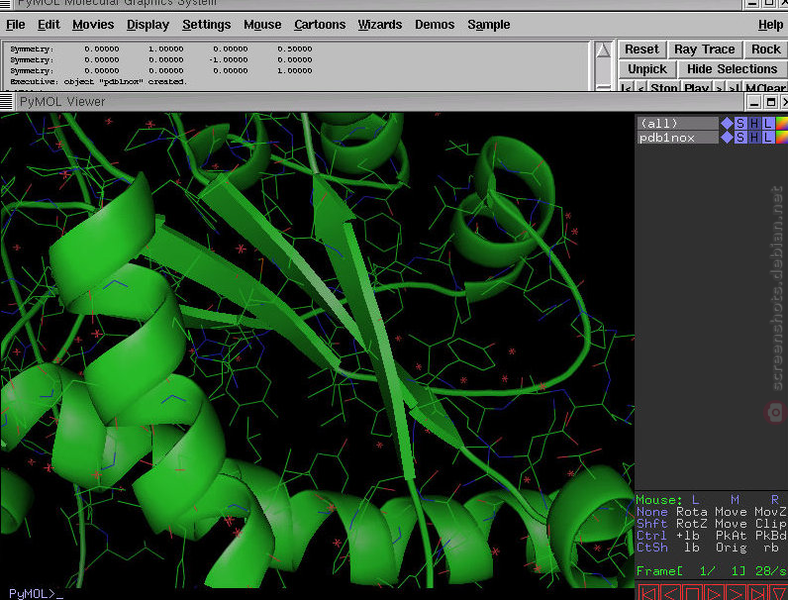This screenshot has height=600, width=788.
Task: Click step-back icon in viewer controls
Action: pyautogui.click(x=670, y=592)
